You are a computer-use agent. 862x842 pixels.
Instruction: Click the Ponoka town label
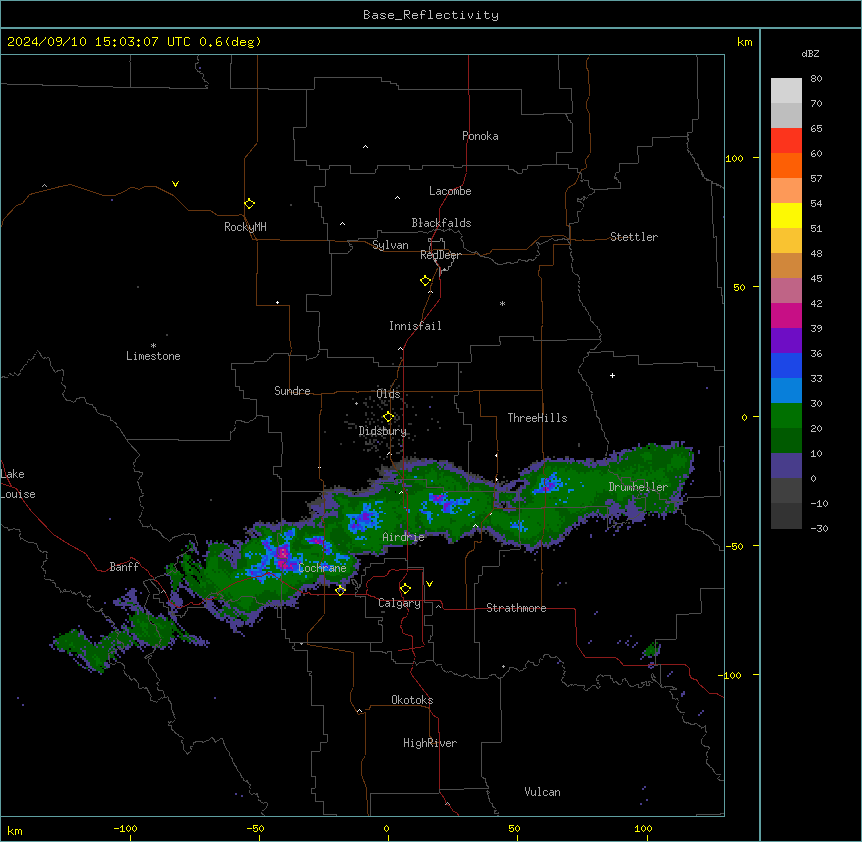pyautogui.click(x=480, y=136)
